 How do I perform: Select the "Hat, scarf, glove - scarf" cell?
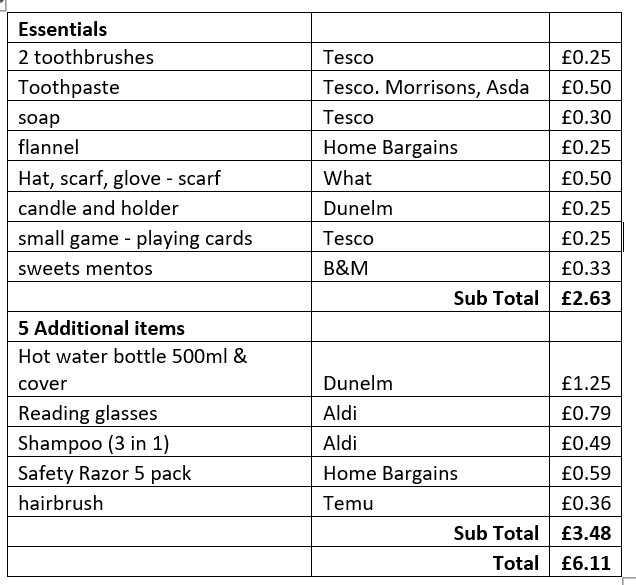119,178
